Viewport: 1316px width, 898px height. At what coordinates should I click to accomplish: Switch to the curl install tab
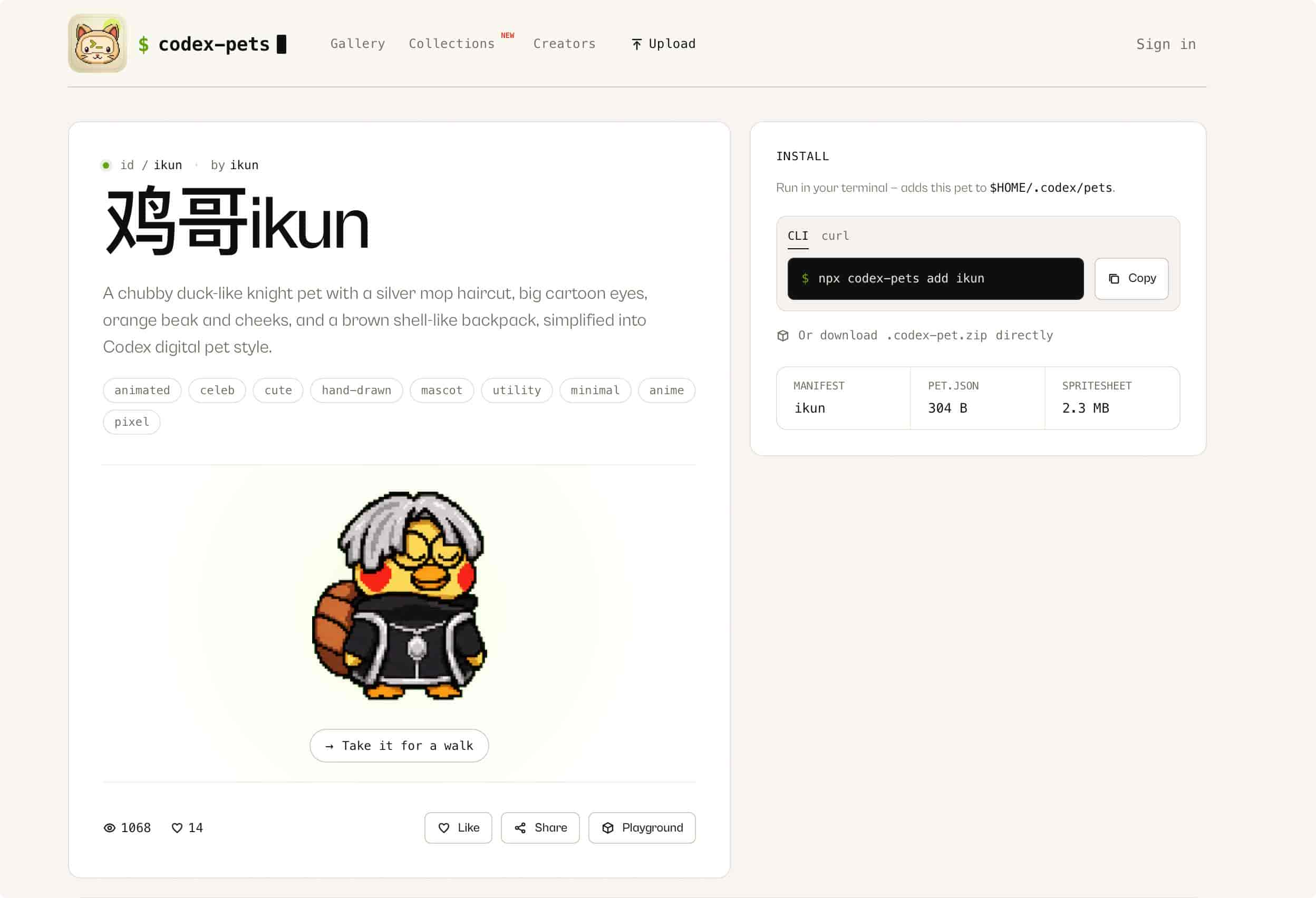(835, 236)
